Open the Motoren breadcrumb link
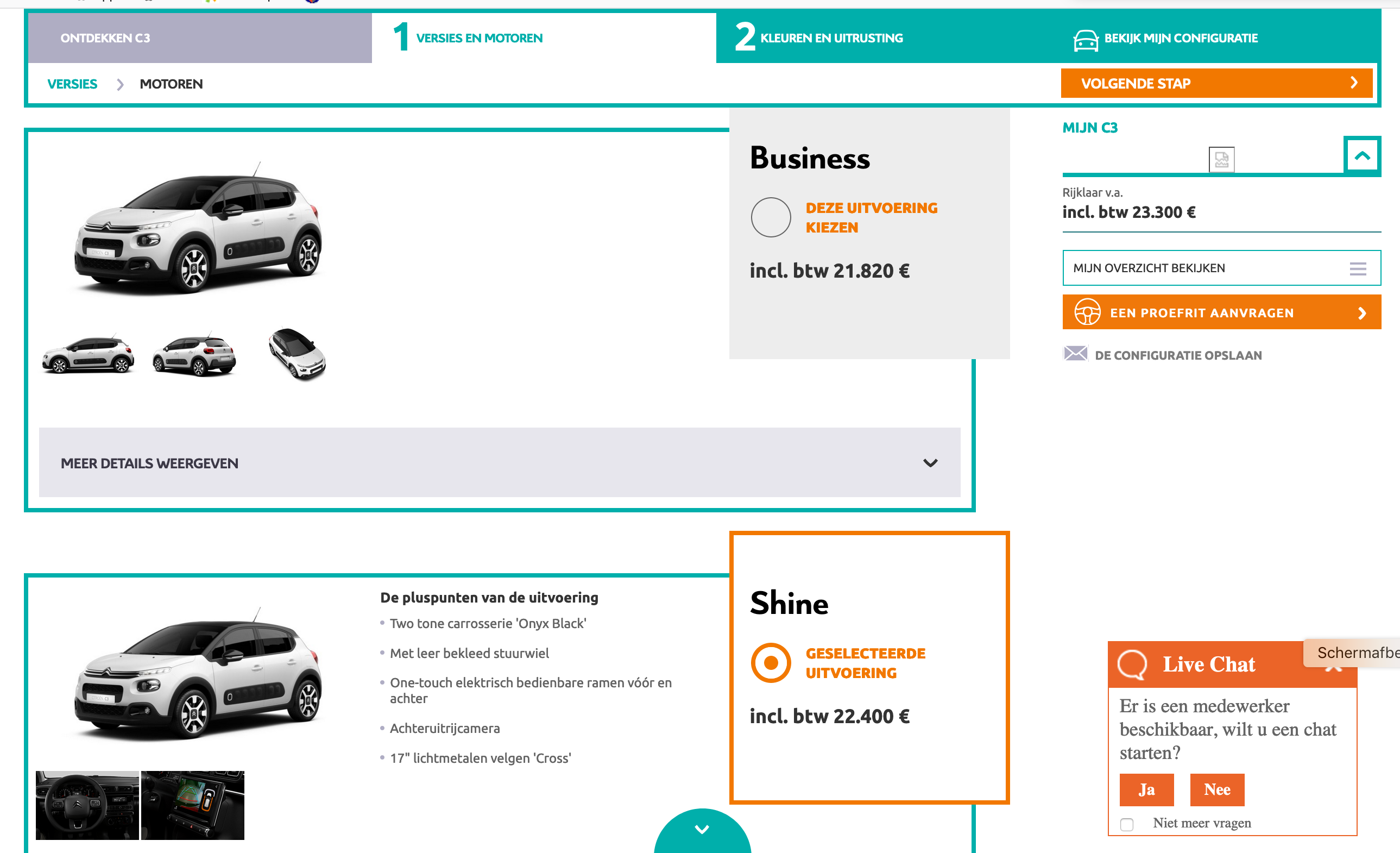 tap(171, 84)
